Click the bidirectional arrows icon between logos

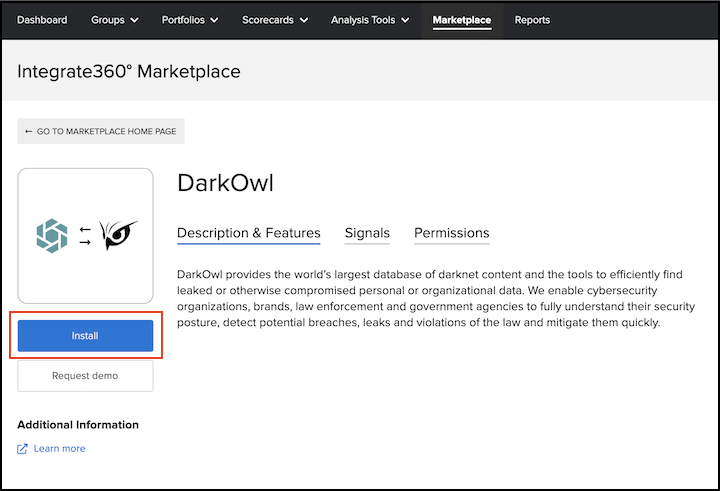(85, 236)
